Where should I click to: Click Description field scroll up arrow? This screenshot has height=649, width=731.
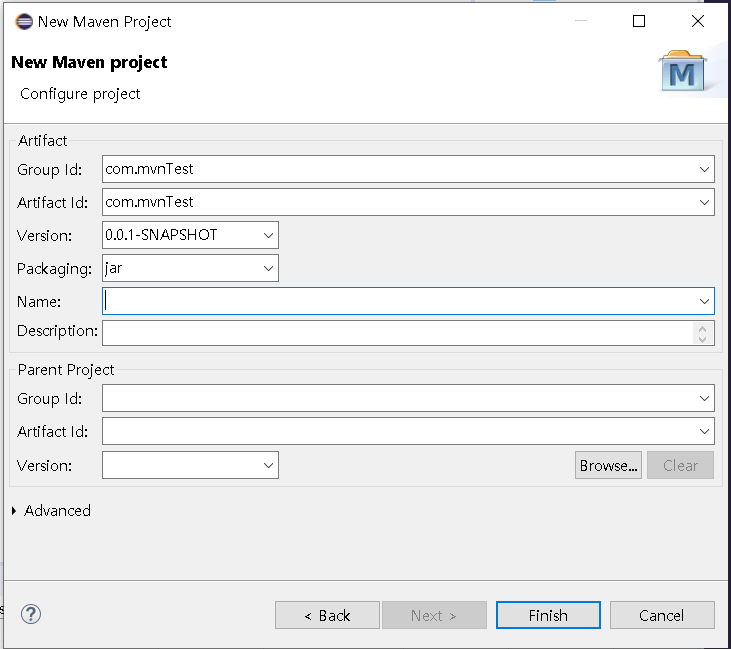click(x=703, y=328)
